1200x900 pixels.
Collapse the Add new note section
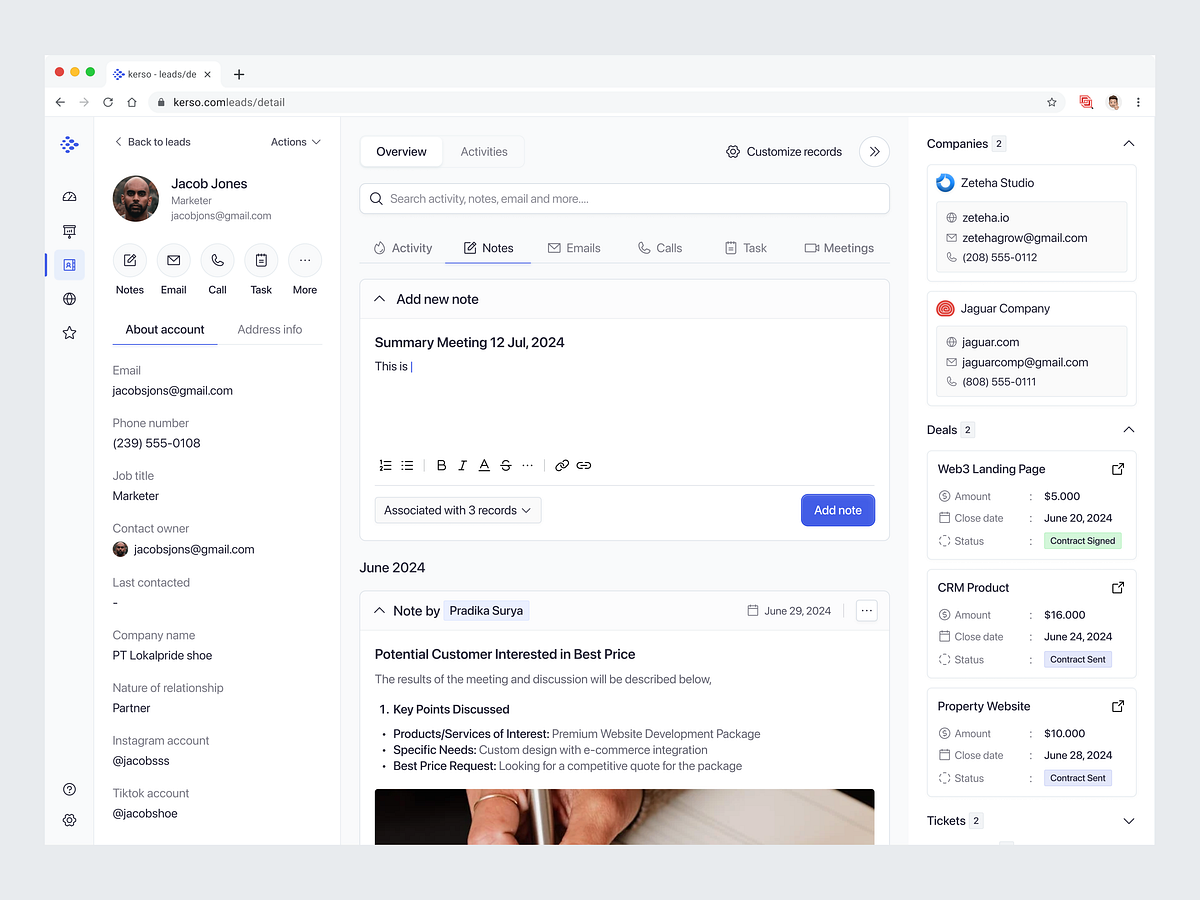(x=379, y=298)
